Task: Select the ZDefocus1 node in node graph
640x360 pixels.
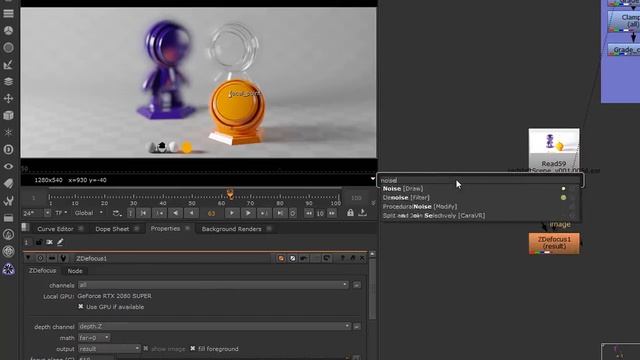Action: coord(554,243)
